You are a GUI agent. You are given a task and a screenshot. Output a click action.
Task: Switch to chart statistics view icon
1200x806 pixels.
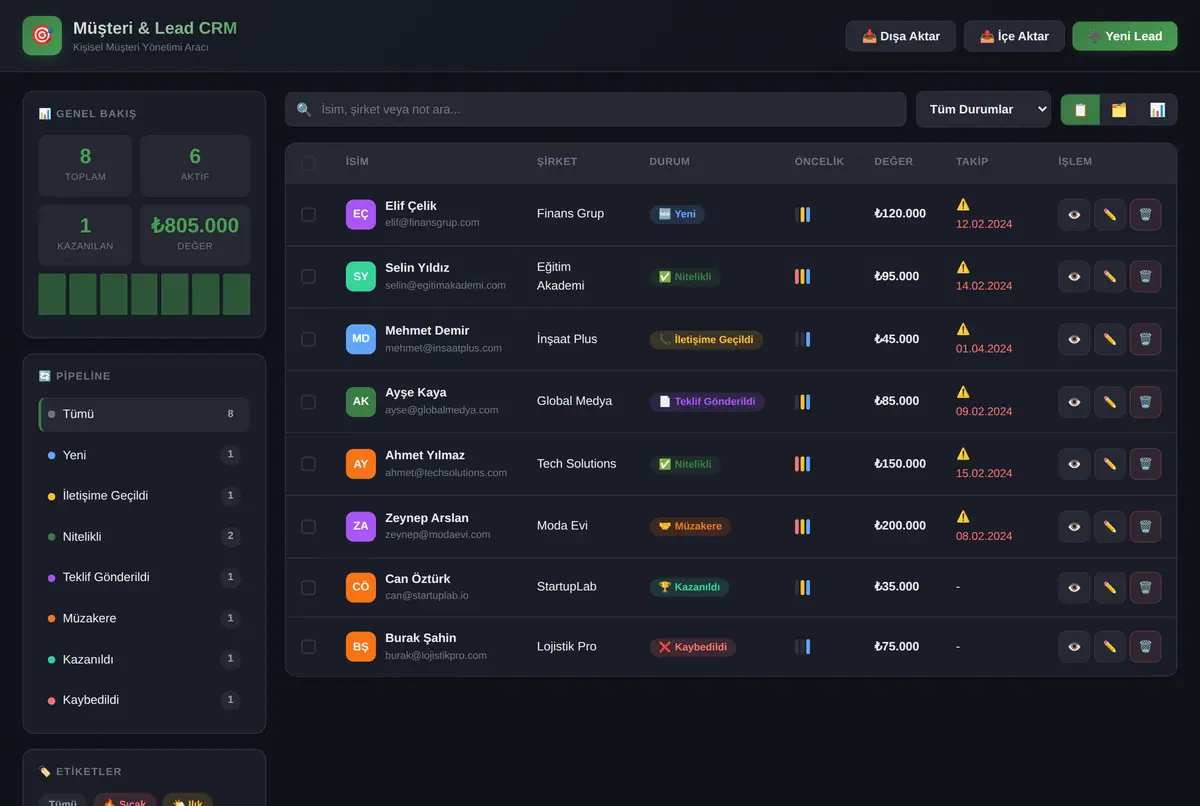(x=1157, y=109)
